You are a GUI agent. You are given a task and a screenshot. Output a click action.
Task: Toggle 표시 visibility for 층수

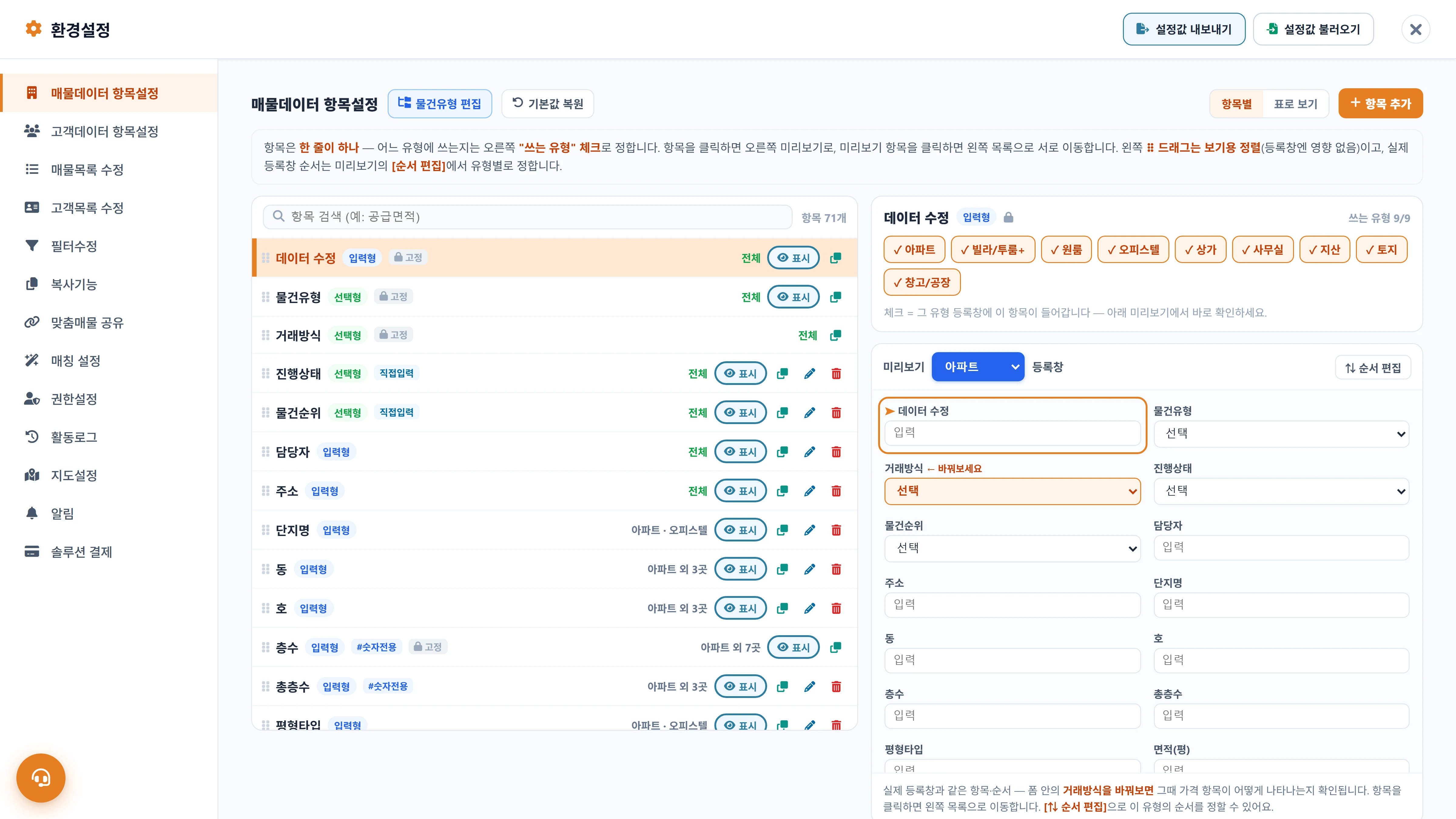coord(794,647)
